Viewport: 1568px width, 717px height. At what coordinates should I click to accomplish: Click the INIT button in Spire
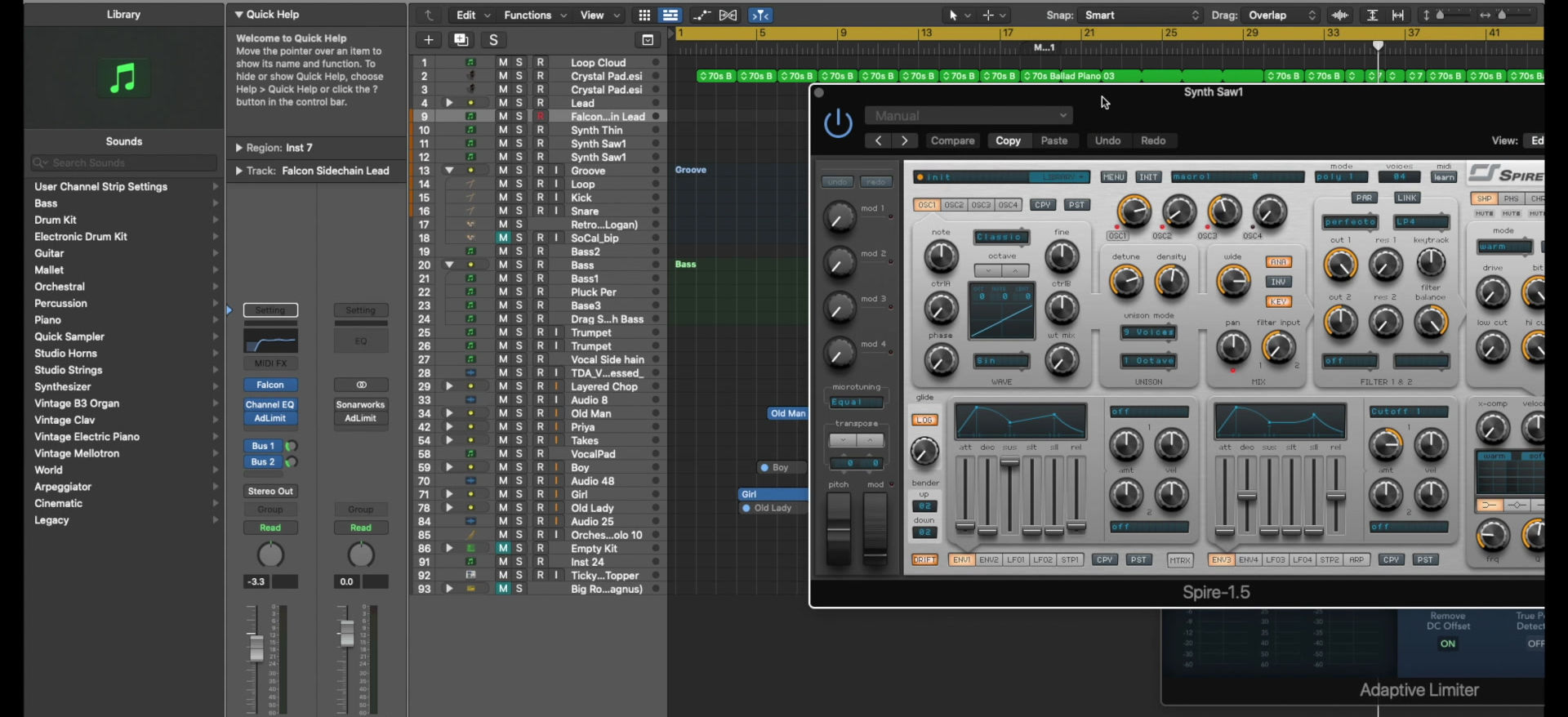(1148, 176)
